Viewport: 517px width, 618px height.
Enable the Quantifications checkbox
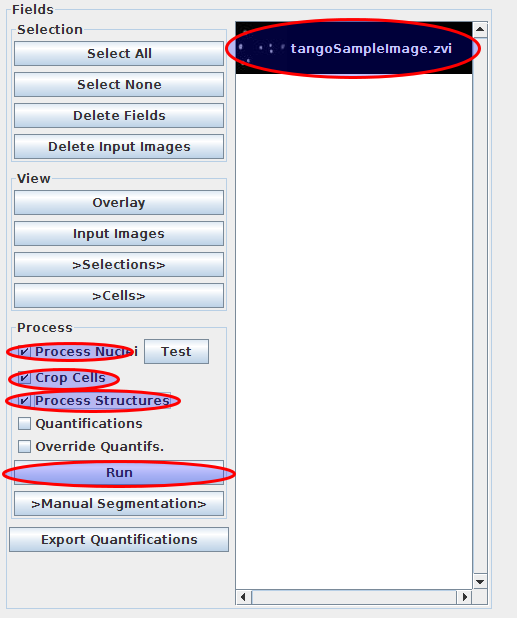(24, 424)
